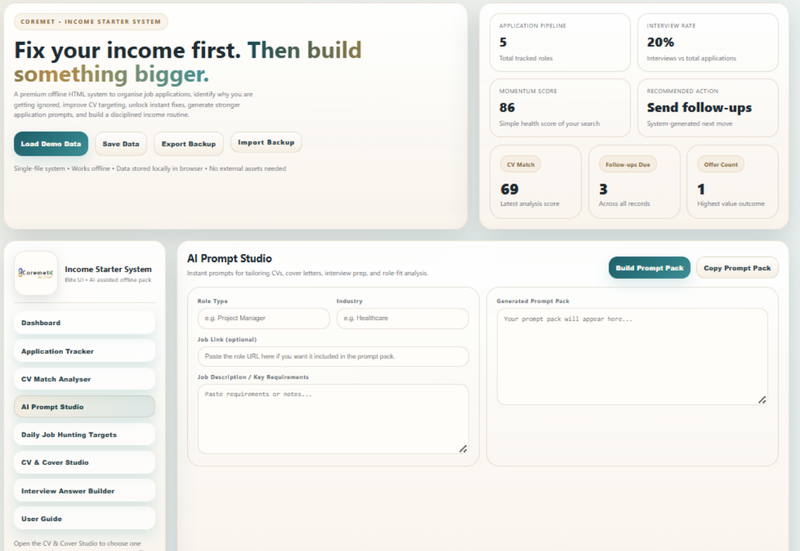Click the Job Description textarea
800x551 pixels.
point(333,419)
